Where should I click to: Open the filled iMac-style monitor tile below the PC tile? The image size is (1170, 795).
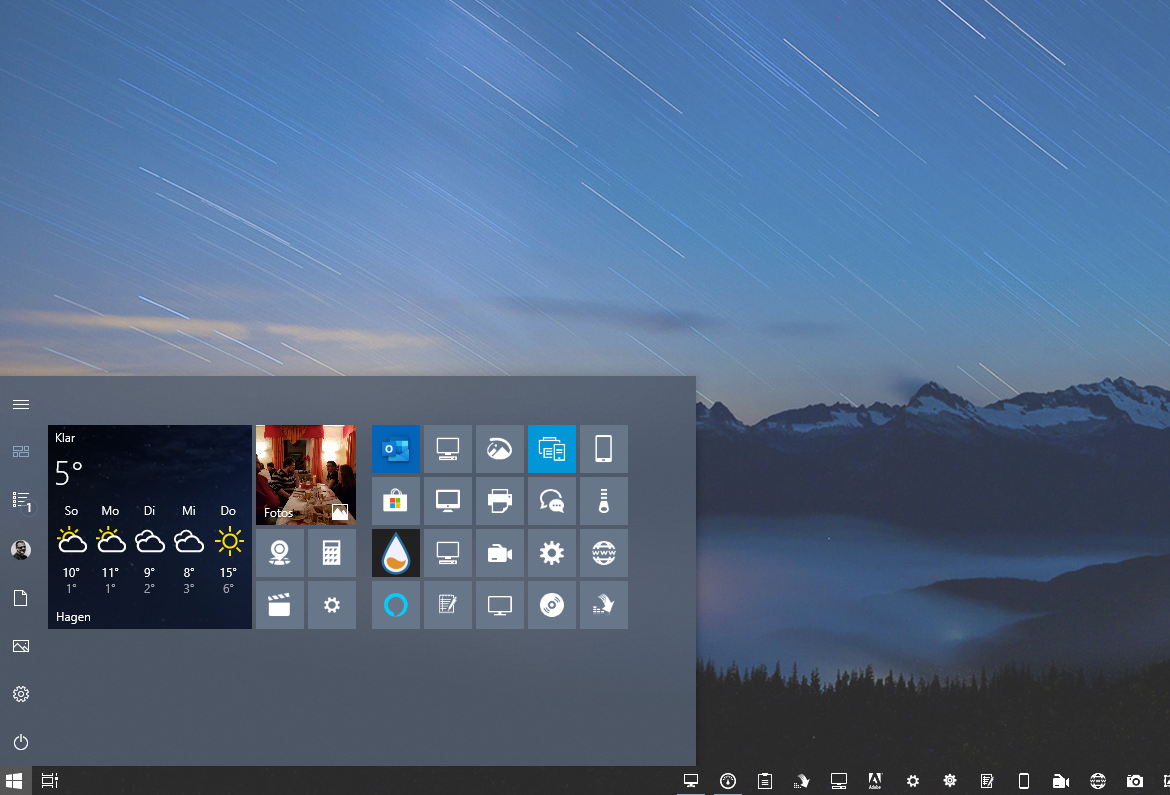pyautogui.click(x=448, y=501)
